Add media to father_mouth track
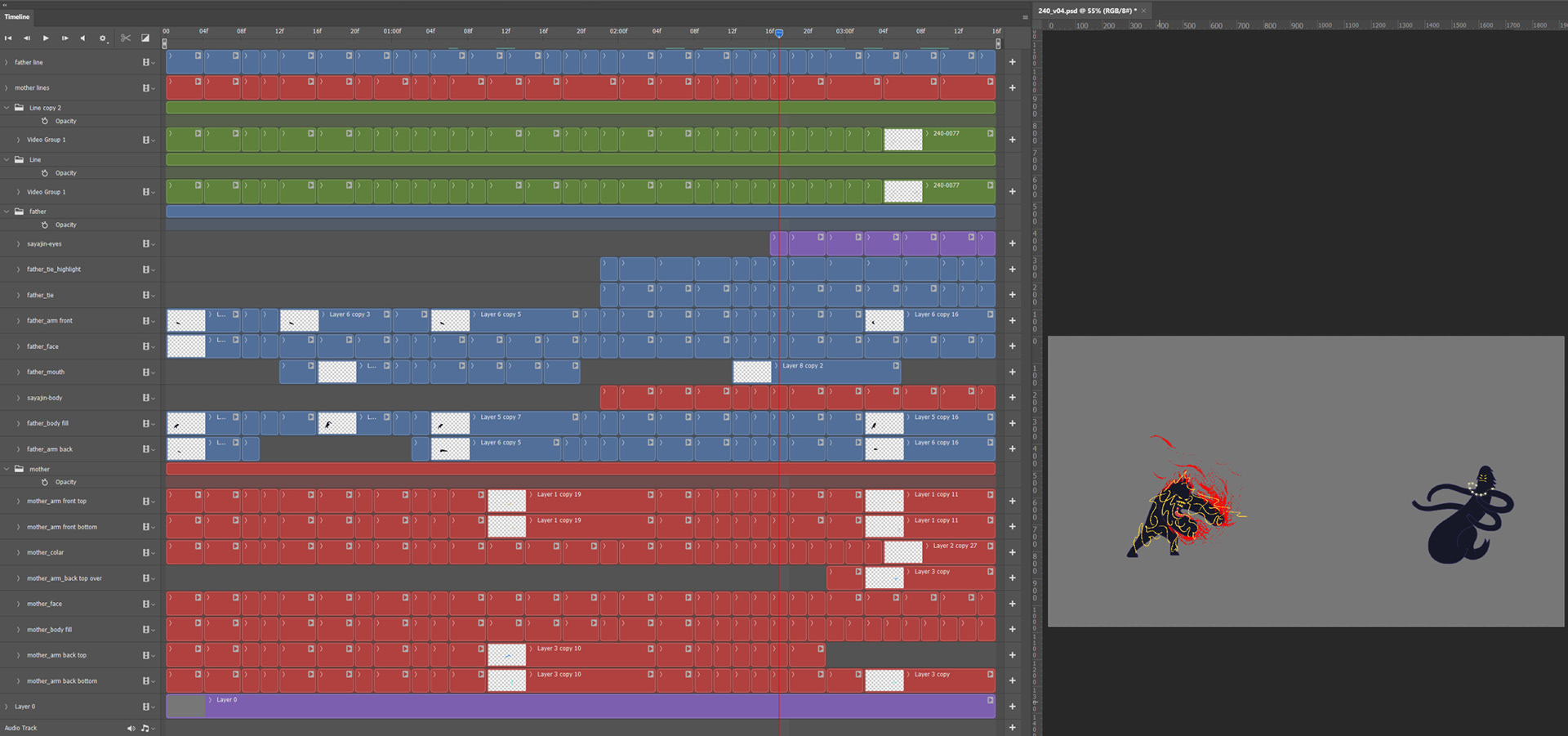 coord(1012,372)
